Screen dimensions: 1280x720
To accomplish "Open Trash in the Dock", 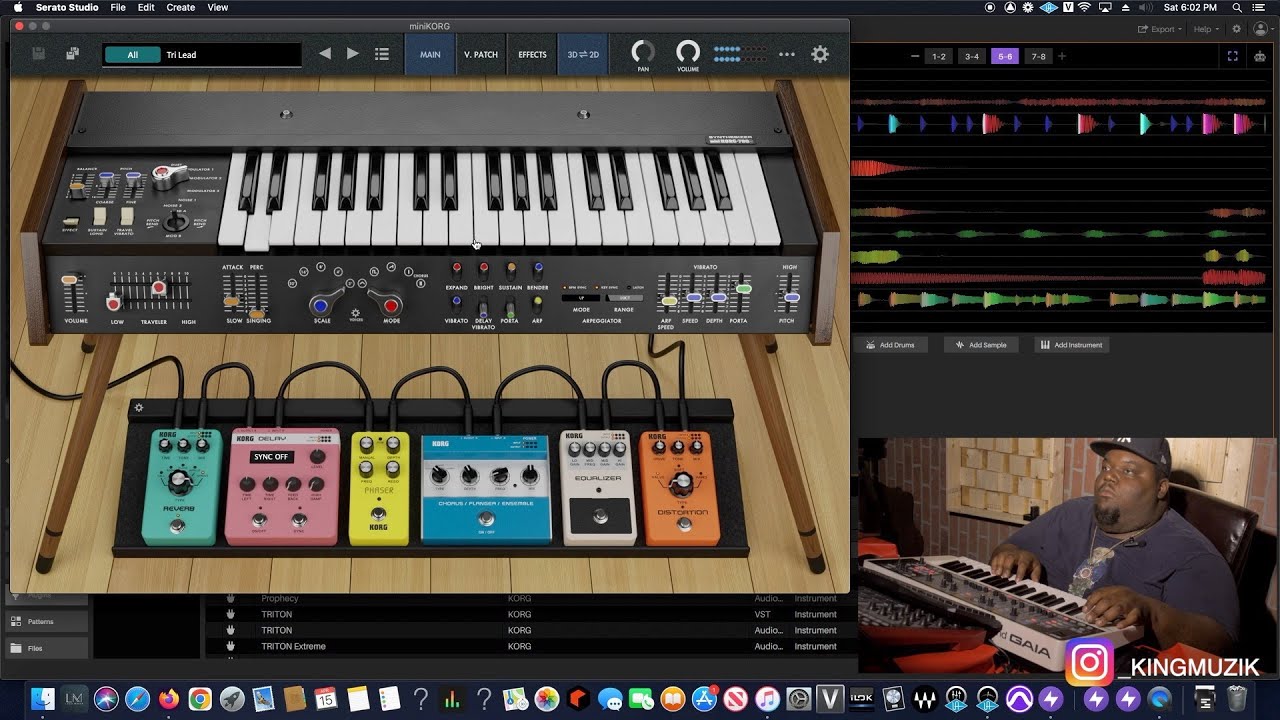I will [x=1237, y=698].
